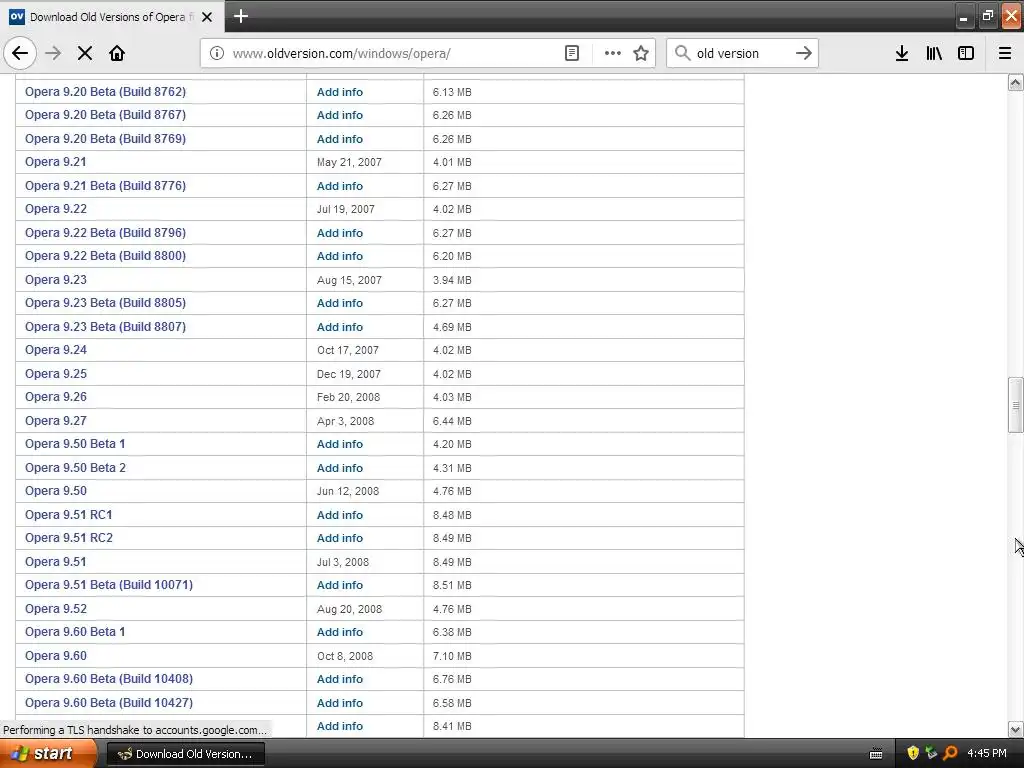Image resolution: width=1024 pixels, height=768 pixels.
Task: Show site information icon in address bar
Action: tap(216, 53)
